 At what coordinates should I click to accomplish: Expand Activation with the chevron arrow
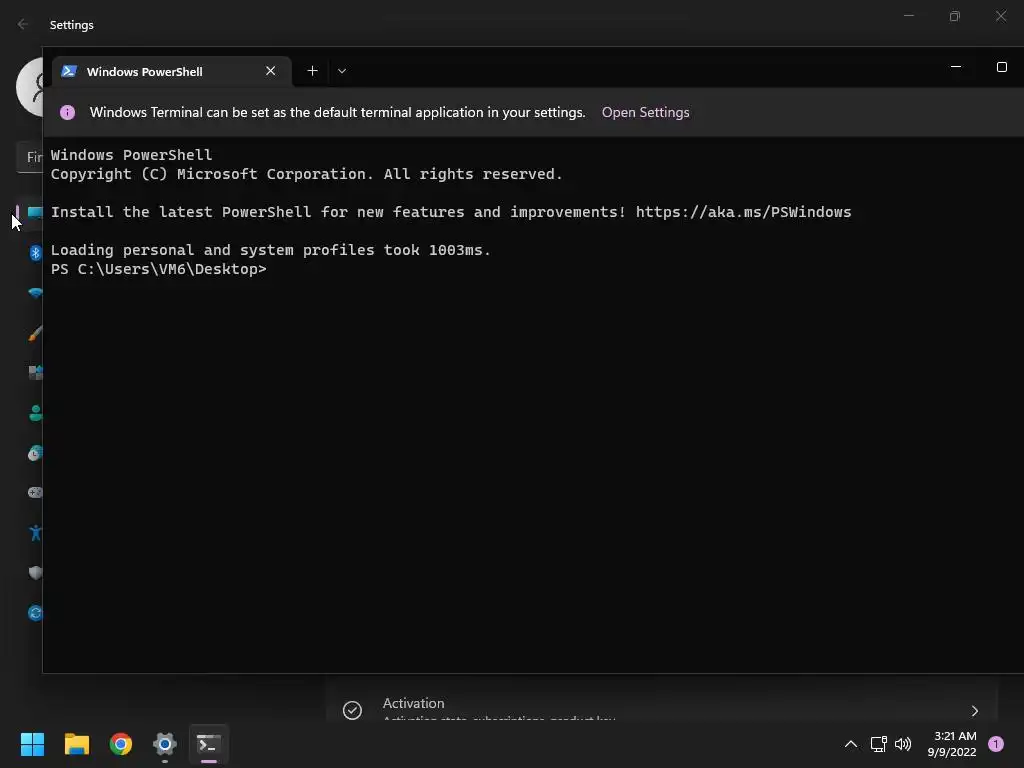point(974,711)
